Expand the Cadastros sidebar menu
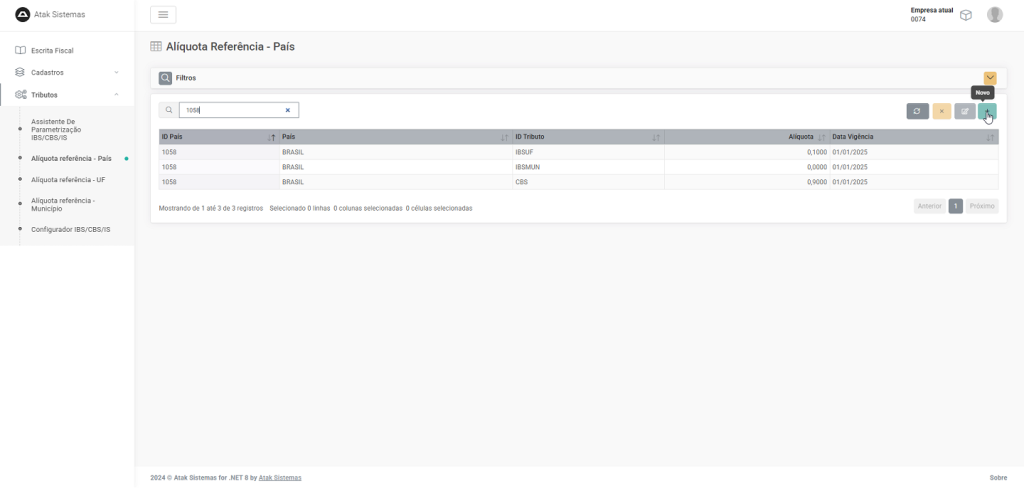The height and width of the screenshot is (491, 1024). [x=66, y=72]
